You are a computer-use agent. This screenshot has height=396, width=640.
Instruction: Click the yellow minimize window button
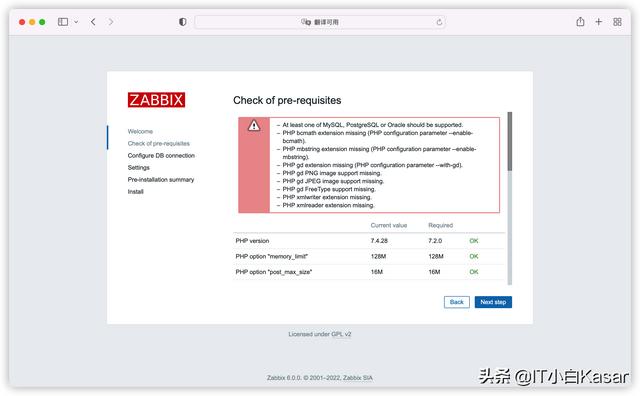[x=32, y=22]
